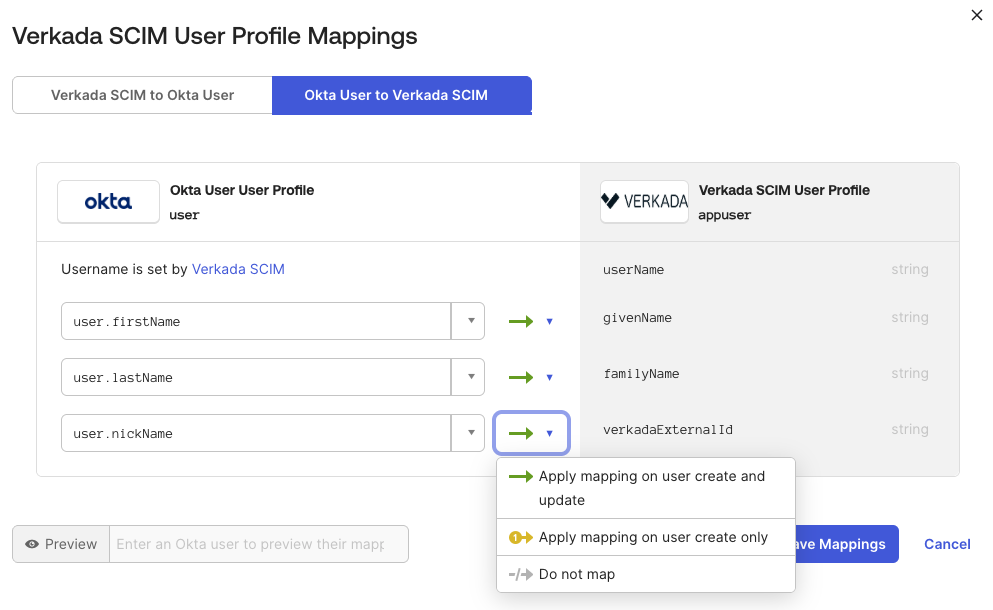Choose Apply mapping on user create and update

click(x=650, y=488)
